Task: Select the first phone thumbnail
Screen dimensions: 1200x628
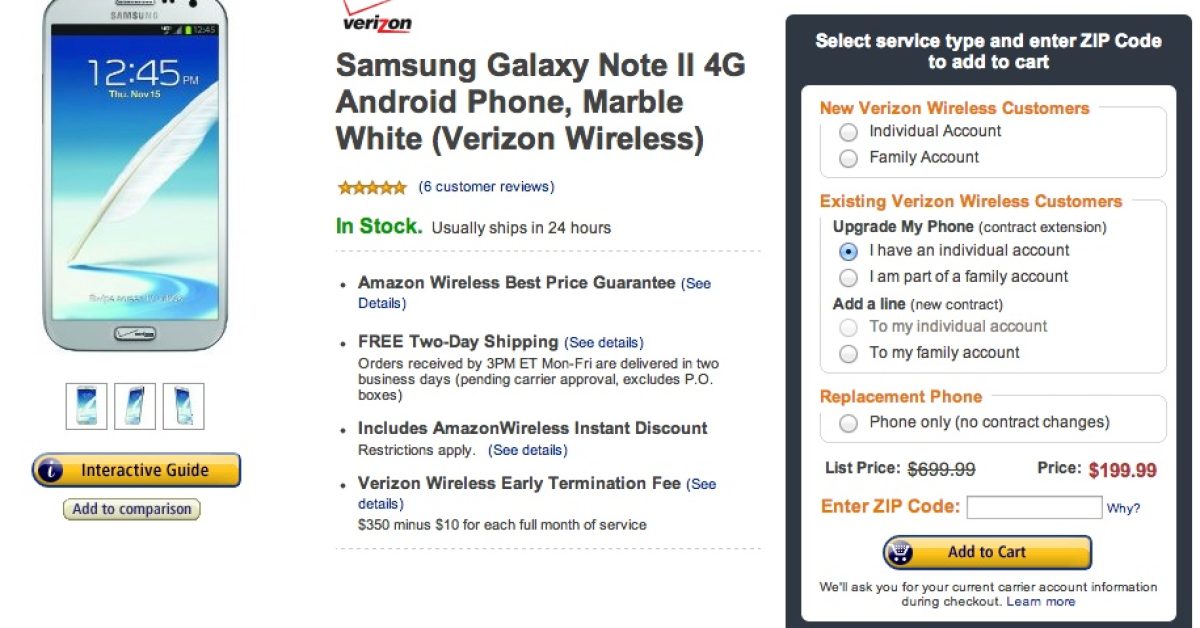Action: [86, 405]
